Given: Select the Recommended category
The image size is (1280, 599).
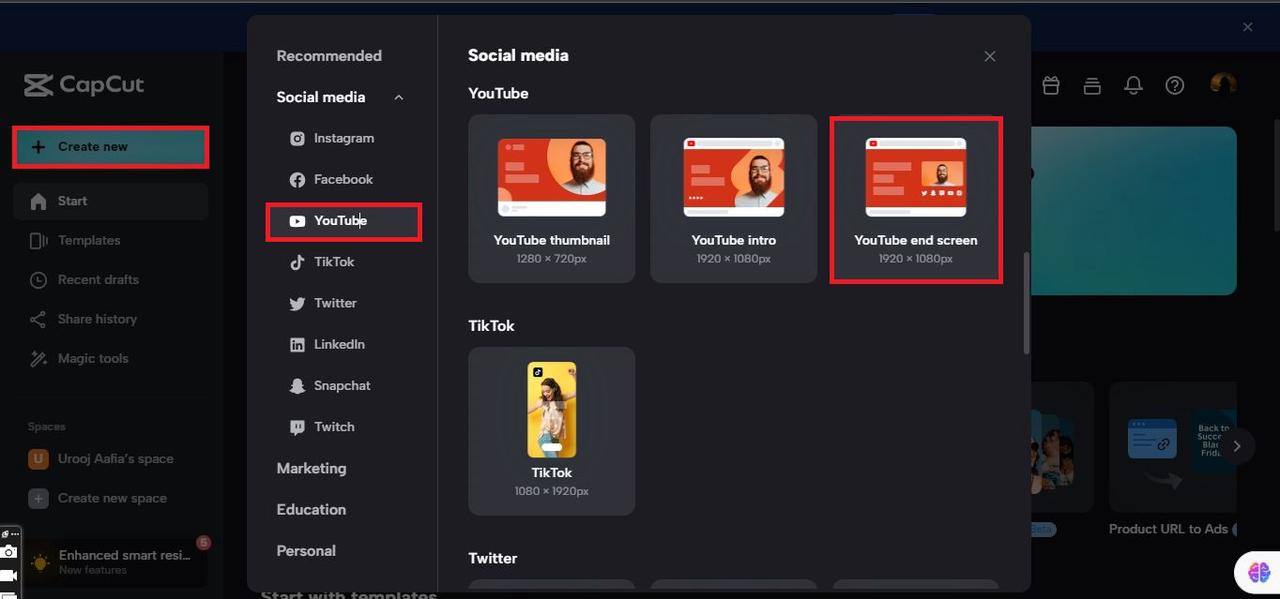Looking at the screenshot, I should (x=329, y=56).
